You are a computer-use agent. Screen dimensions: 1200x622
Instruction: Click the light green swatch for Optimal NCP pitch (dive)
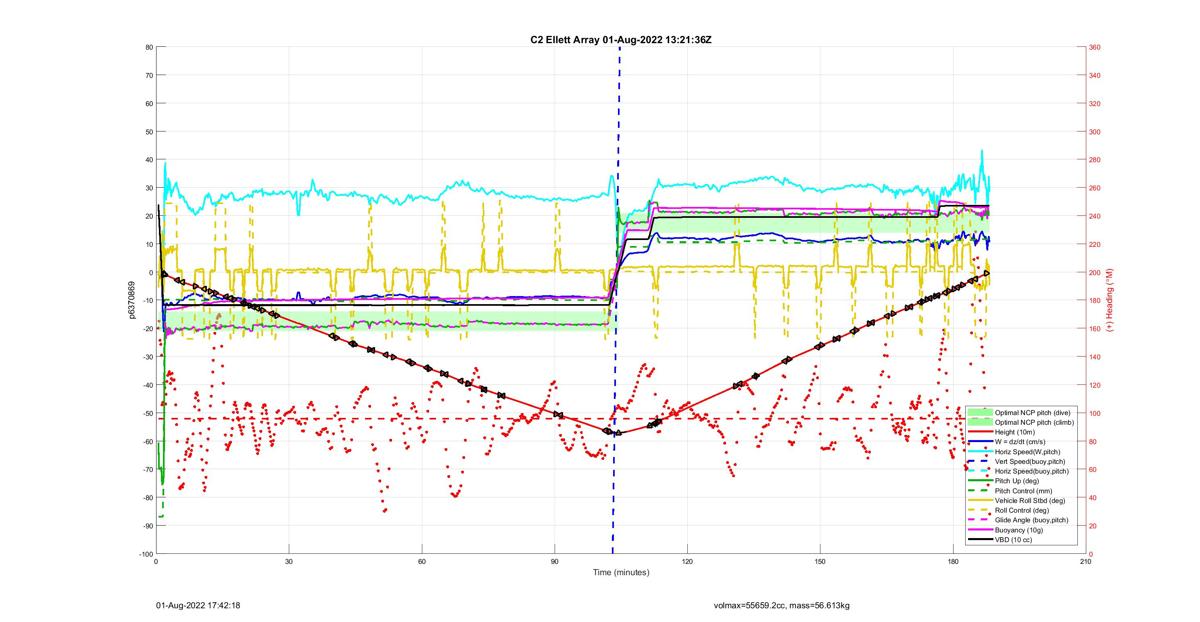click(980, 413)
